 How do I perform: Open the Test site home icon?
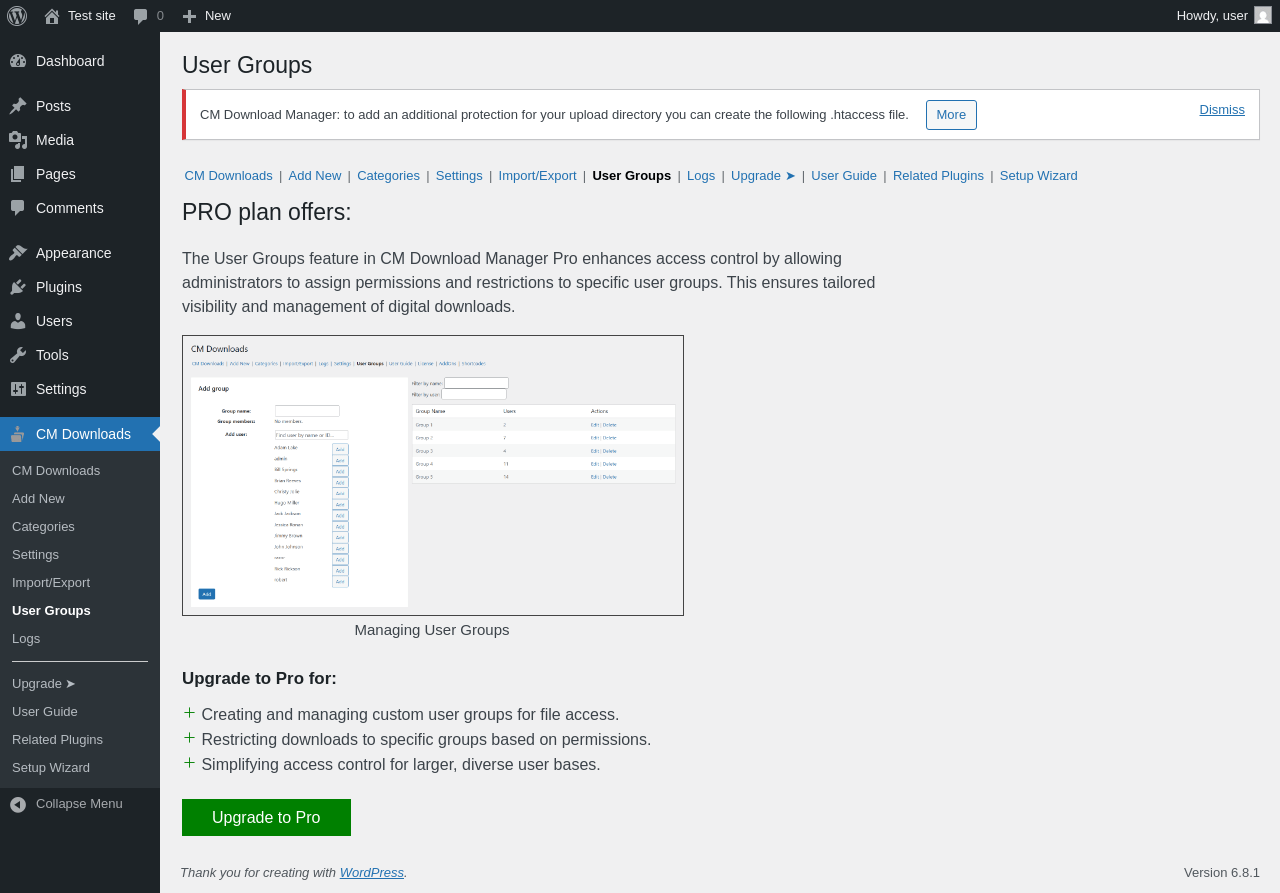pos(52,16)
